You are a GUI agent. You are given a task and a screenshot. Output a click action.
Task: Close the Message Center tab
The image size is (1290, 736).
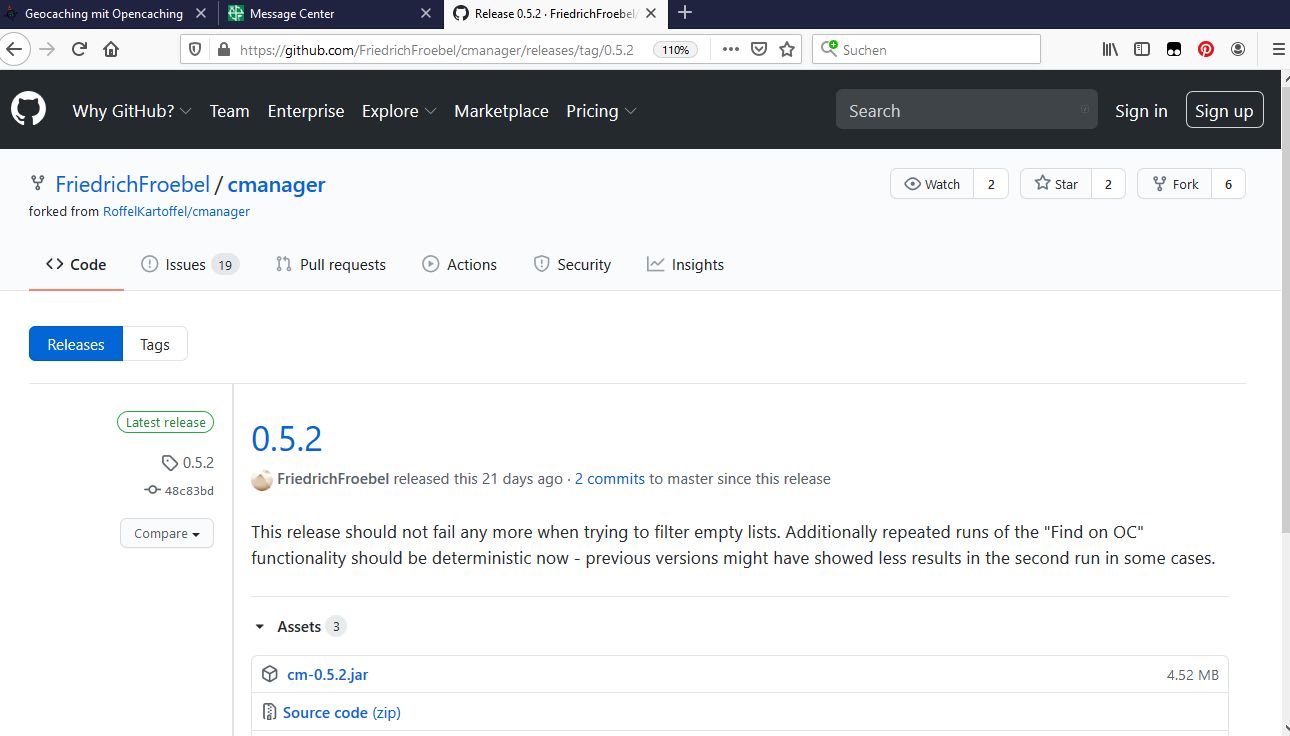click(x=426, y=14)
